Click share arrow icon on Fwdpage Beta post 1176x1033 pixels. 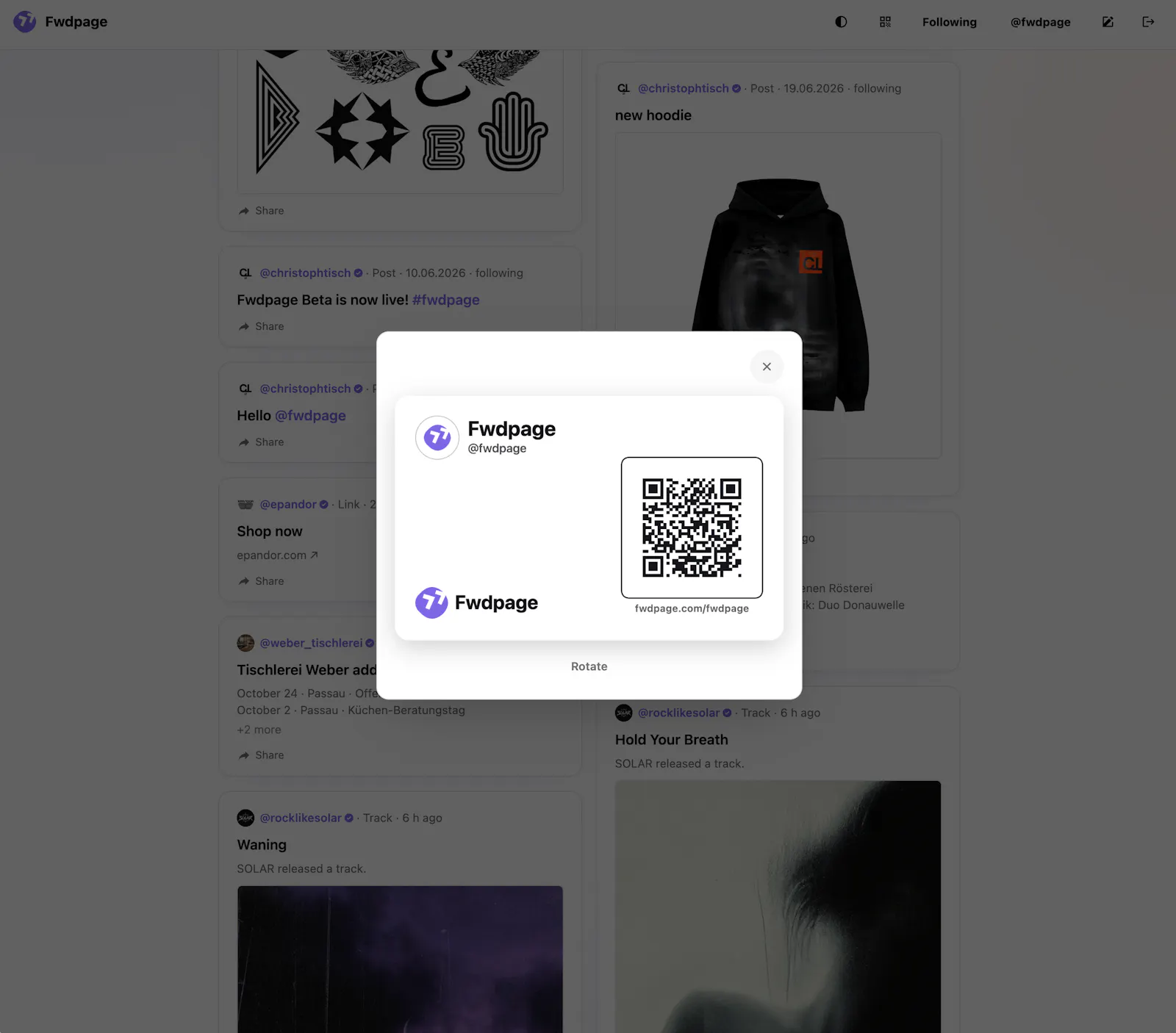pos(244,326)
